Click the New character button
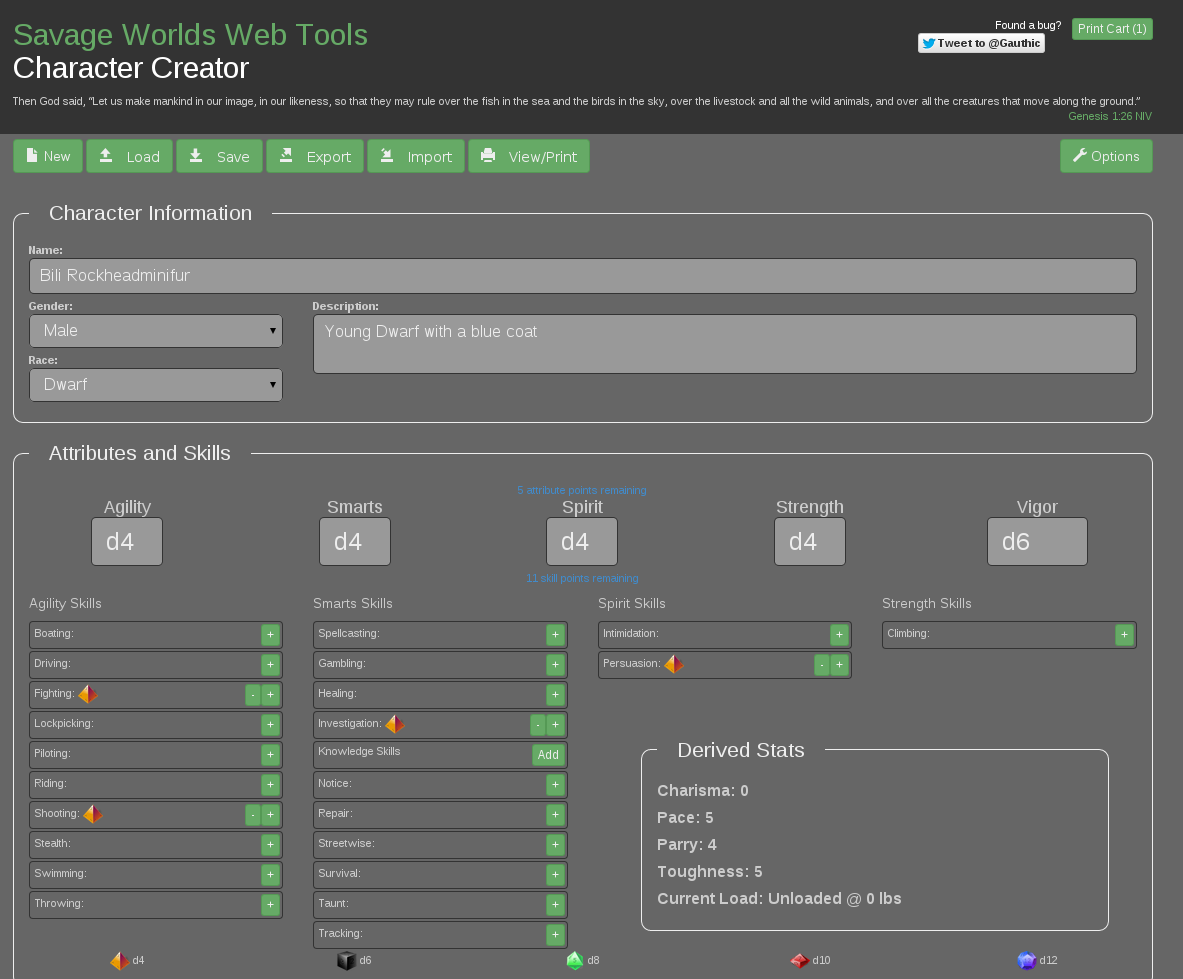This screenshot has height=979, width=1183. click(x=48, y=156)
